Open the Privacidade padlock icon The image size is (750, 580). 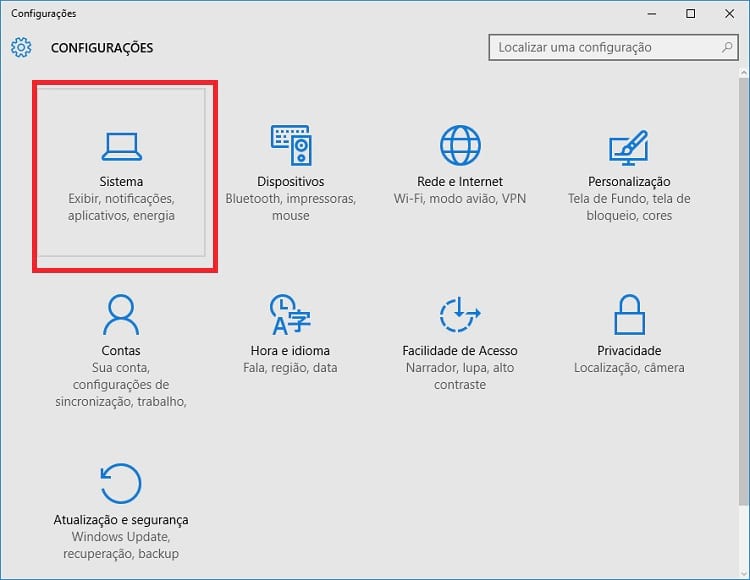(629, 314)
